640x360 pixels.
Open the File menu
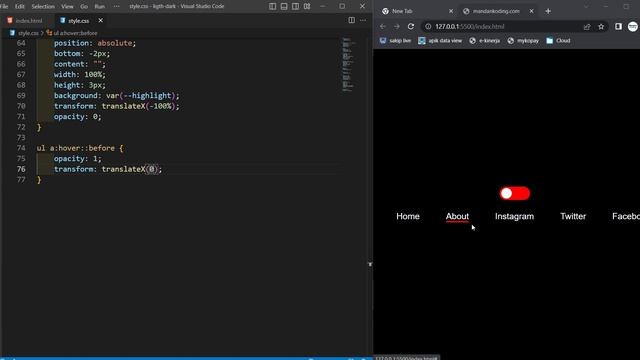click(4, 6)
